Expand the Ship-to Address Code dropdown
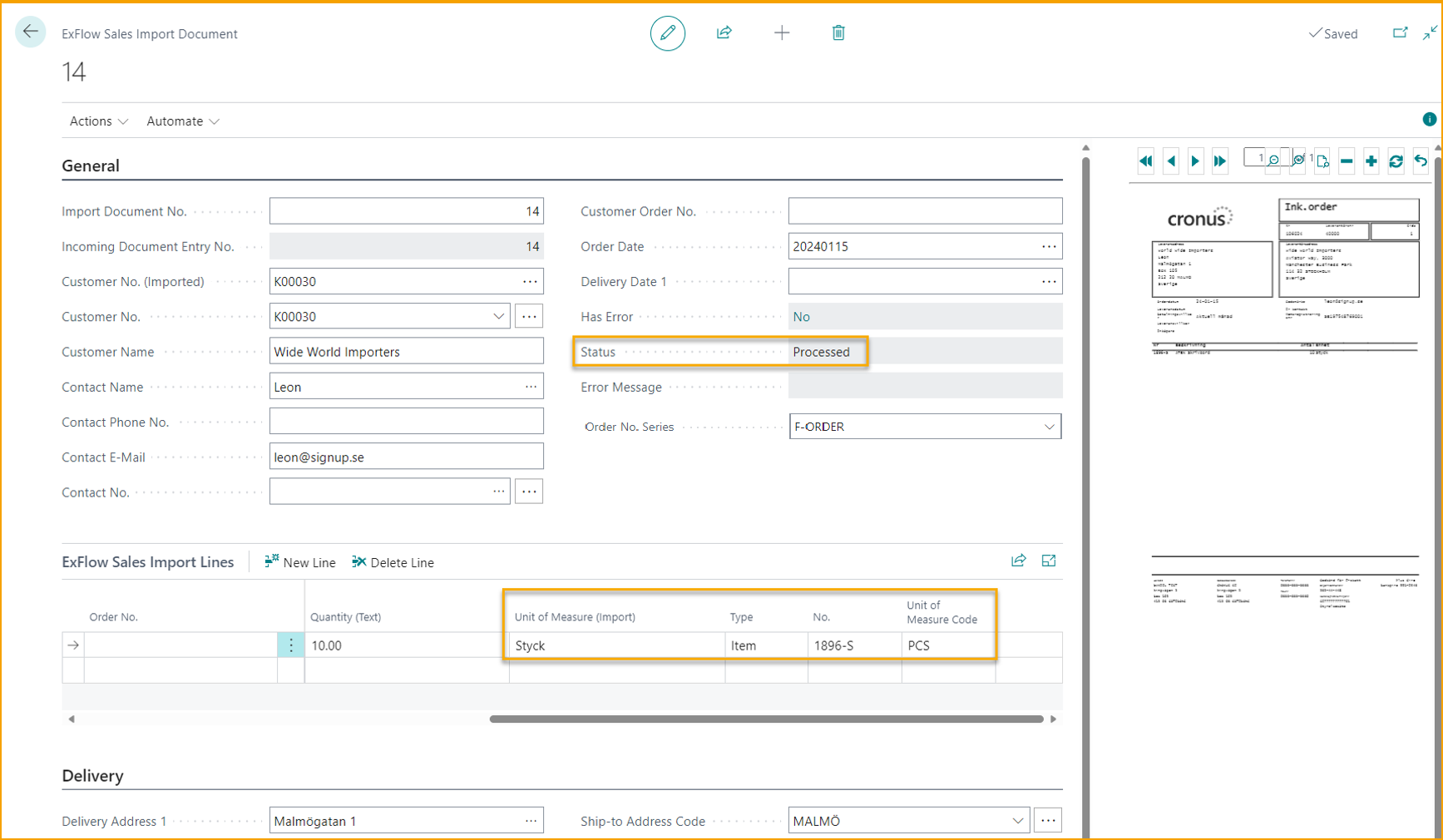 pos(1017,821)
